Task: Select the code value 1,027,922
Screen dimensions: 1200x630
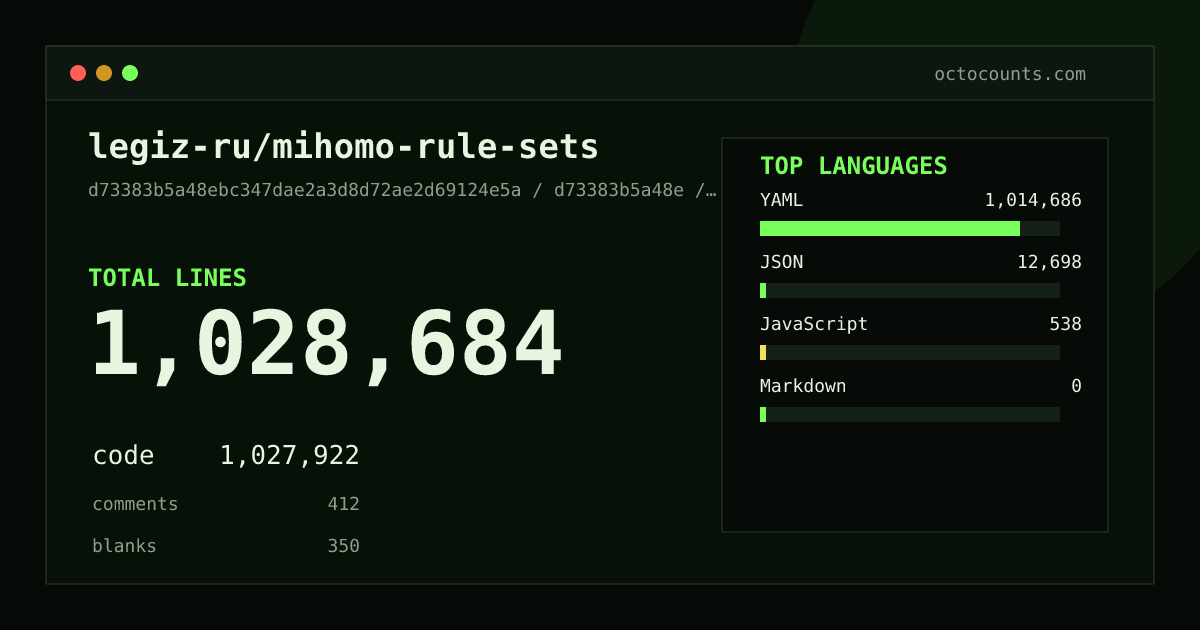Action: click(290, 456)
